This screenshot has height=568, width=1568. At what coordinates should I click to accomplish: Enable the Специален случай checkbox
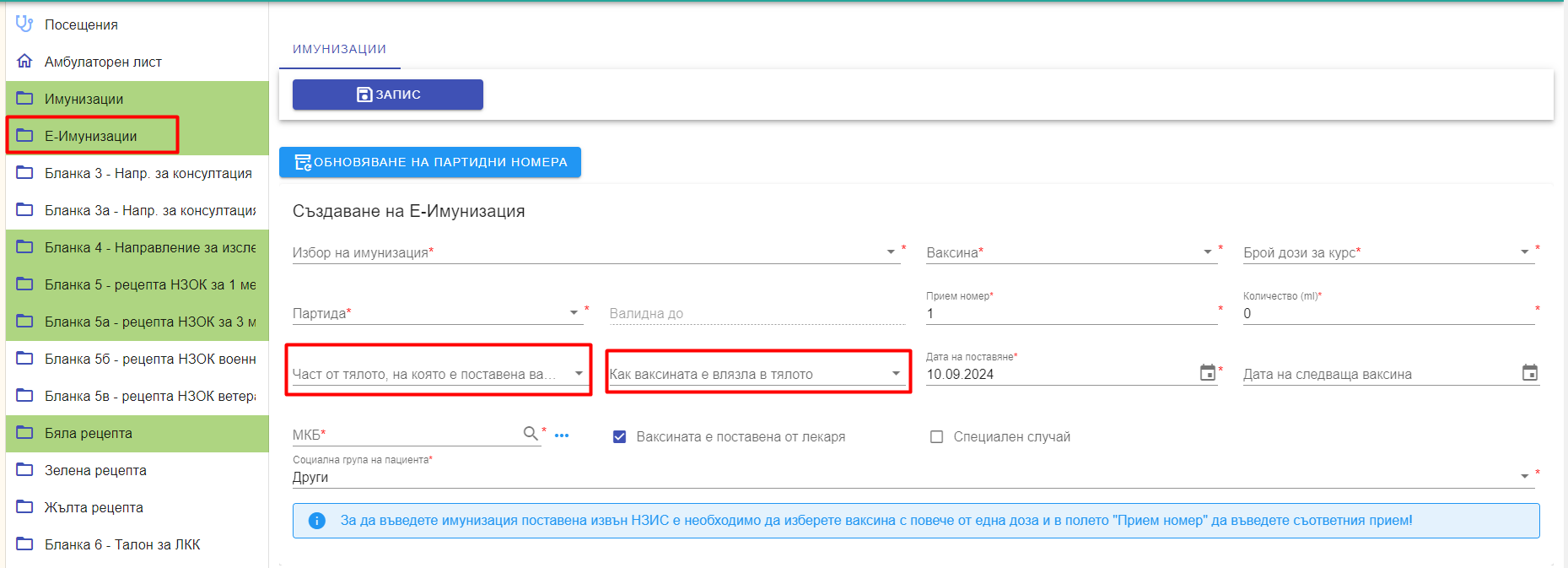[x=936, y=436]
